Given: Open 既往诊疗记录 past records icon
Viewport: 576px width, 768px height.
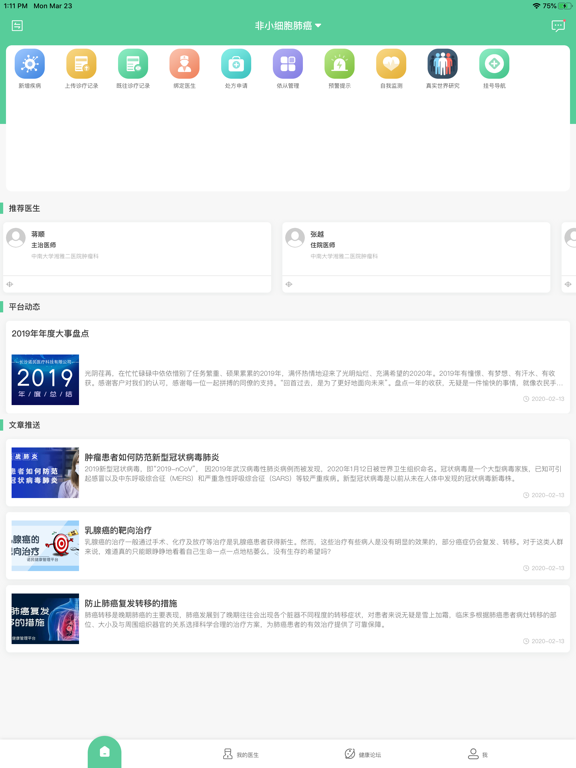Looking at the screenshot, I should pyautogui.click(x=133, y=64).
